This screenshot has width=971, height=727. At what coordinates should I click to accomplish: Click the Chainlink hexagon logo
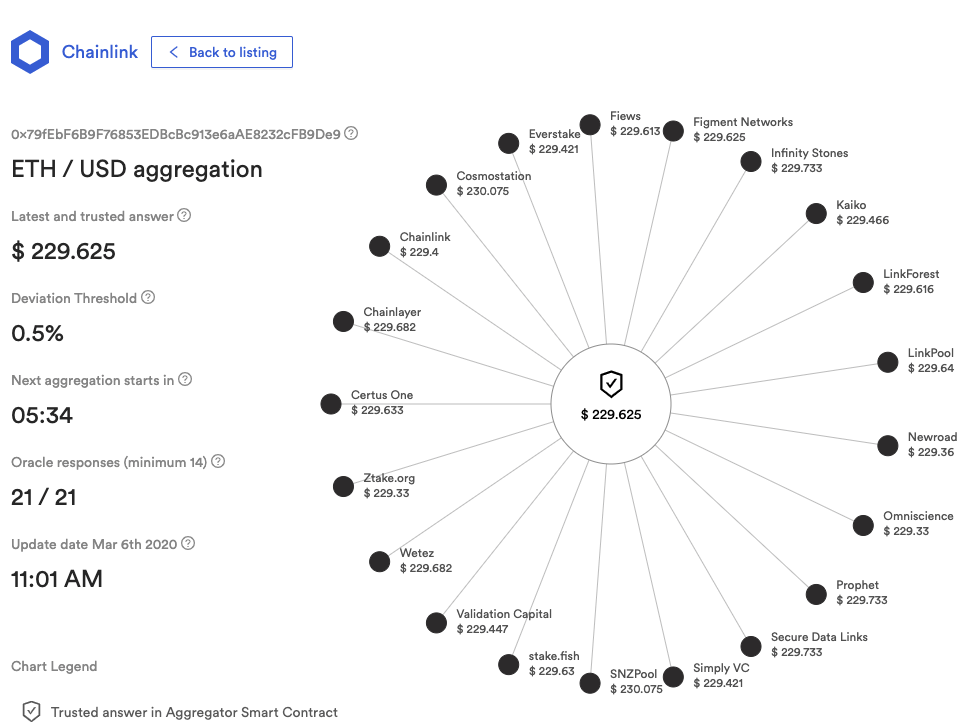tap(30, 52)
